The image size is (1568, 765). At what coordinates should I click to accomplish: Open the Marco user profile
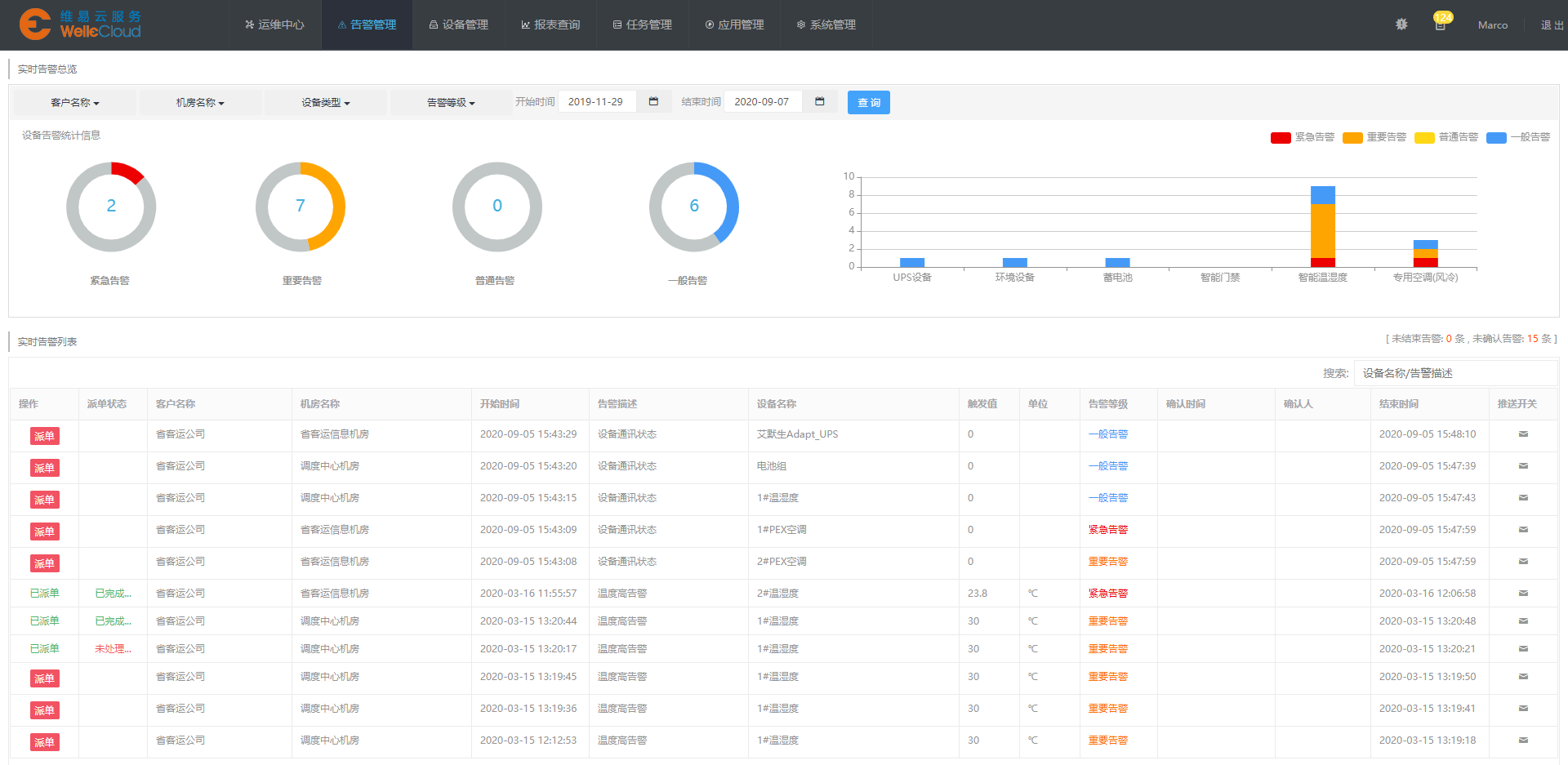[x=1493, y=25]
